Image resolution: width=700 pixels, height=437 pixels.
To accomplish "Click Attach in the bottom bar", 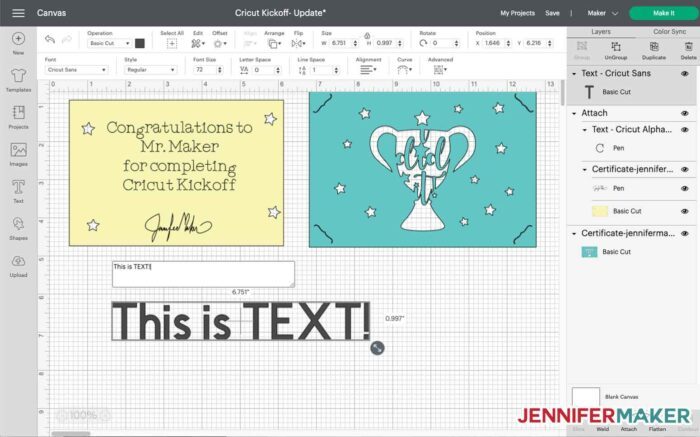I will 629,429.
